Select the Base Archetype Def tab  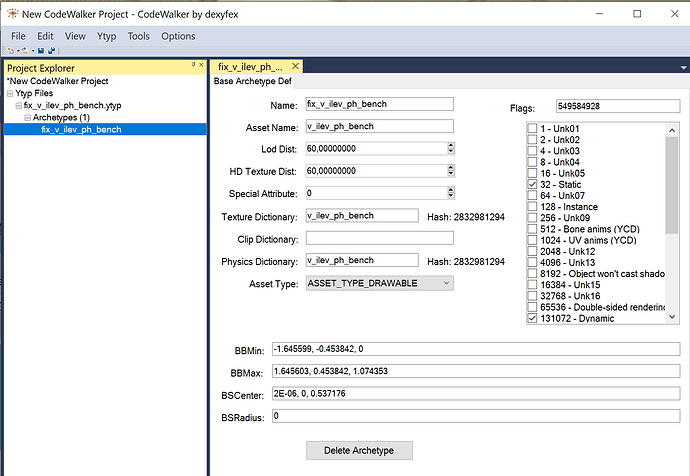[253, 81]
